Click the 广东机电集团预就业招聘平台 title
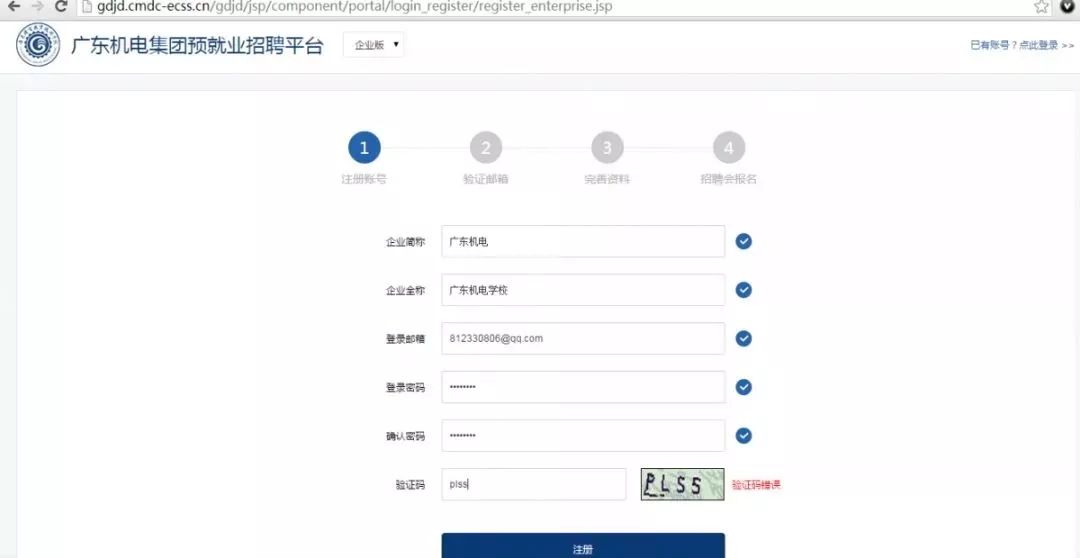 197,45
